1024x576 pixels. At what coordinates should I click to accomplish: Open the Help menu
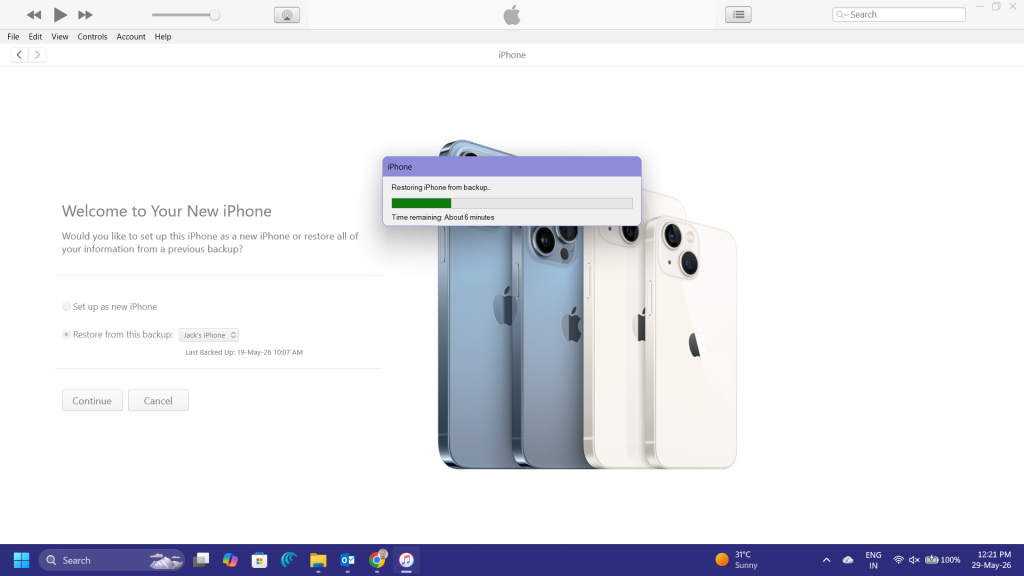click(x=163, y=37)
